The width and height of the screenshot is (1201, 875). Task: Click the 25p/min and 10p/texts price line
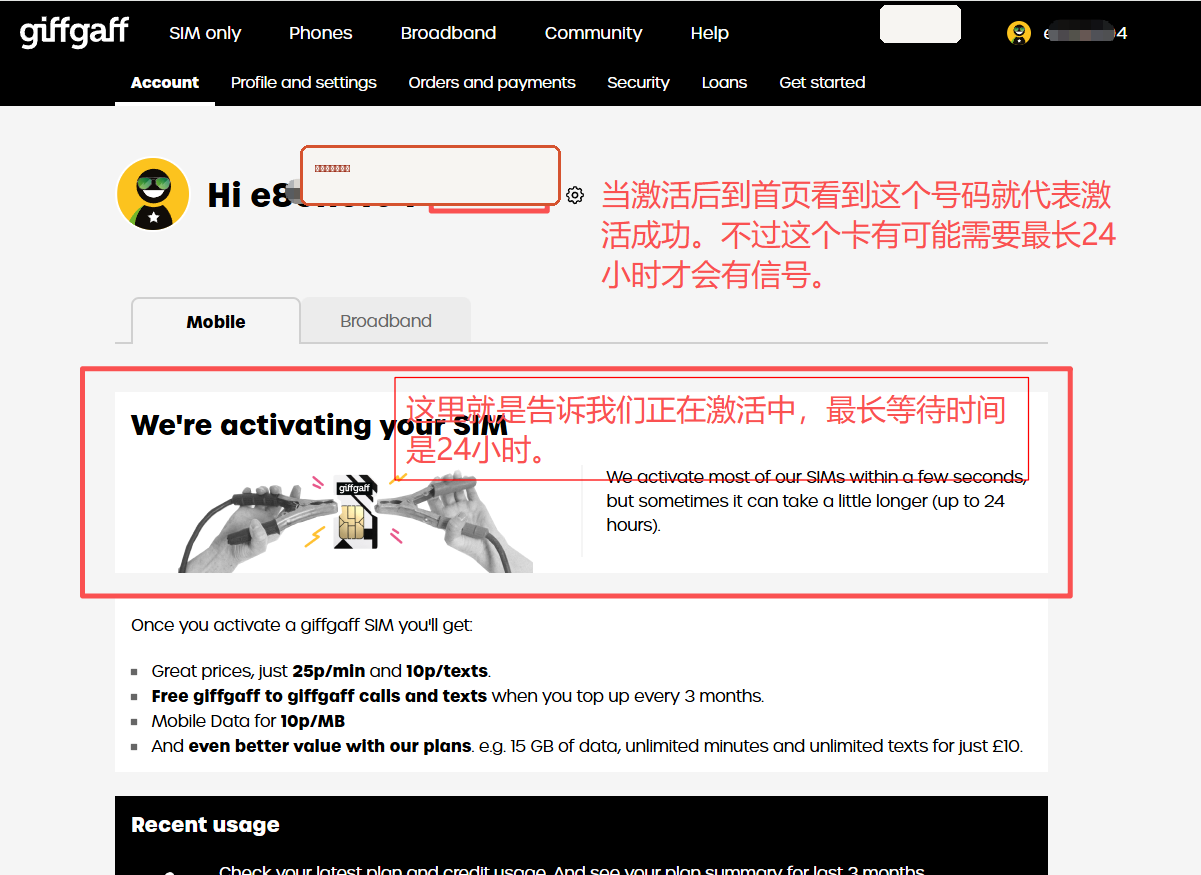(321, 671)
